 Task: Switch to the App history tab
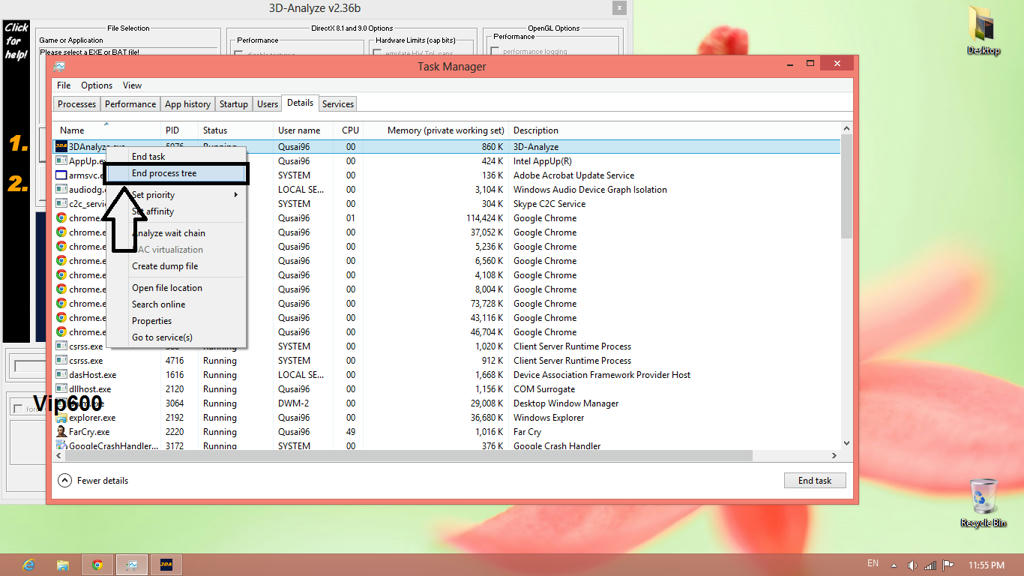click(187, 104)
